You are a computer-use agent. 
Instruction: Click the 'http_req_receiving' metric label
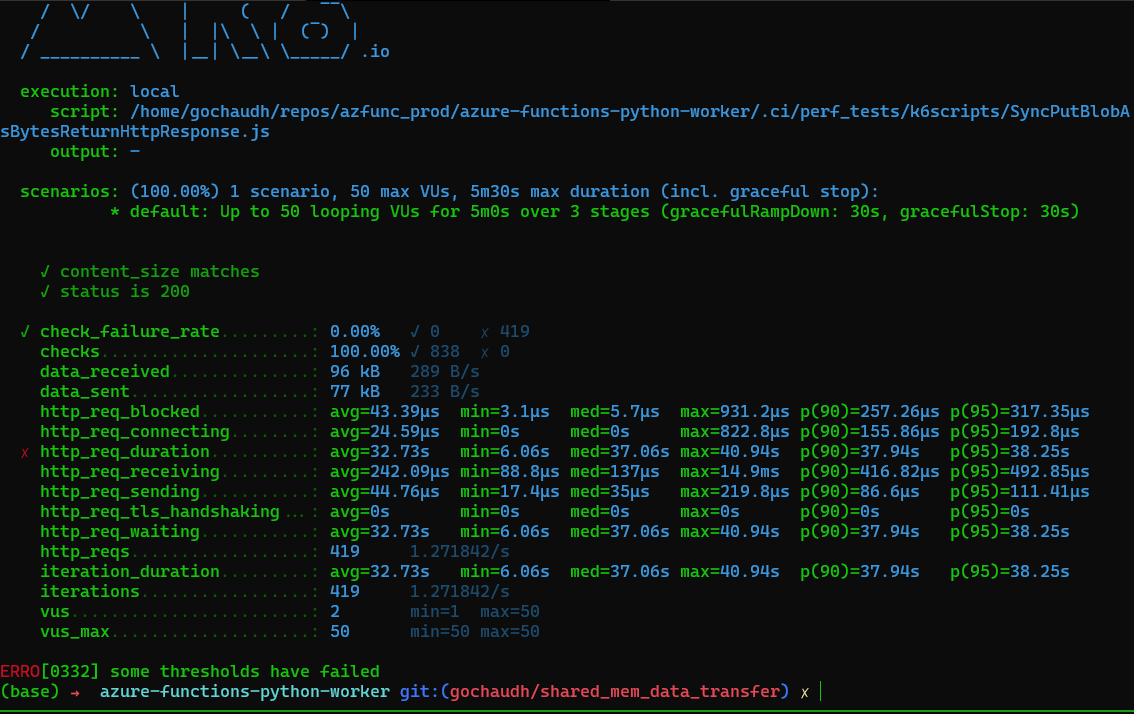pos(129,472)
